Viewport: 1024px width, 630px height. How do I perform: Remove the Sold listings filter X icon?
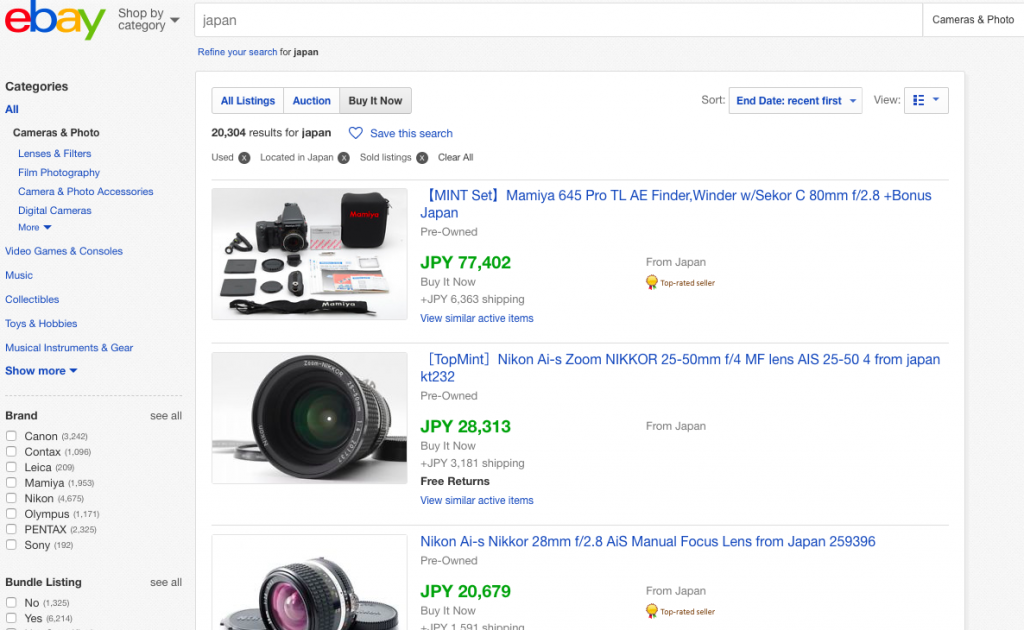(x=422, y=158)
